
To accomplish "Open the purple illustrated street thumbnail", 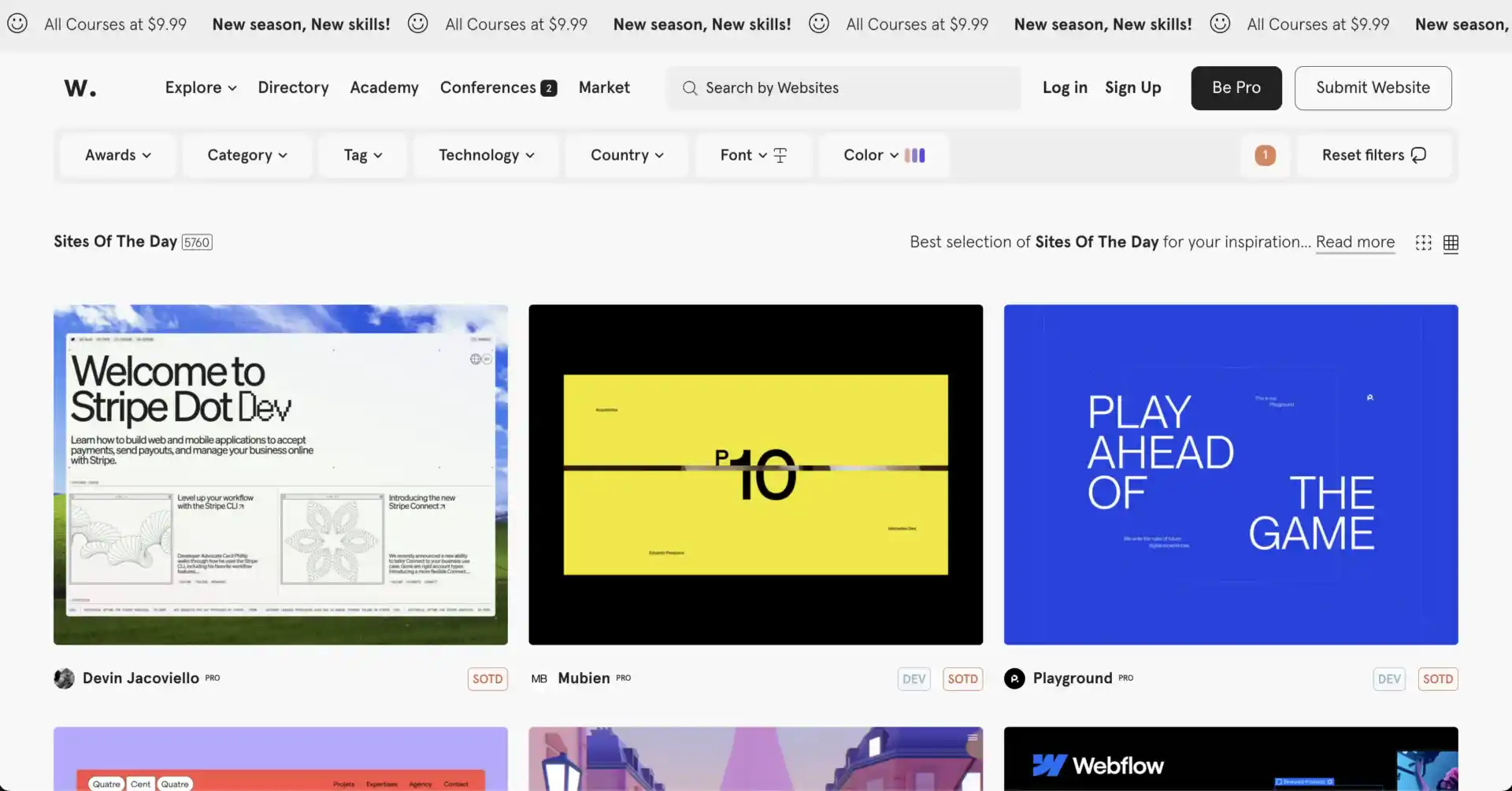I will pyautogui.click(x=755, y=759).
